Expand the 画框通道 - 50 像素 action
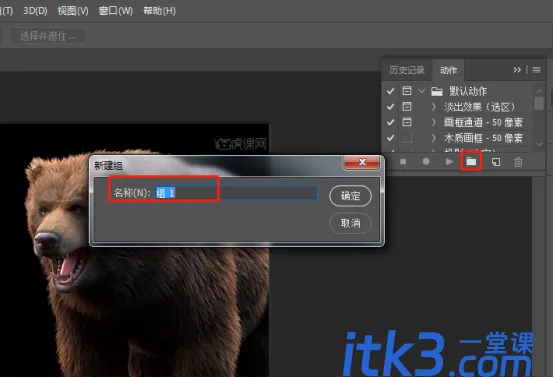 pyautogui.click(x=434, y=122)
